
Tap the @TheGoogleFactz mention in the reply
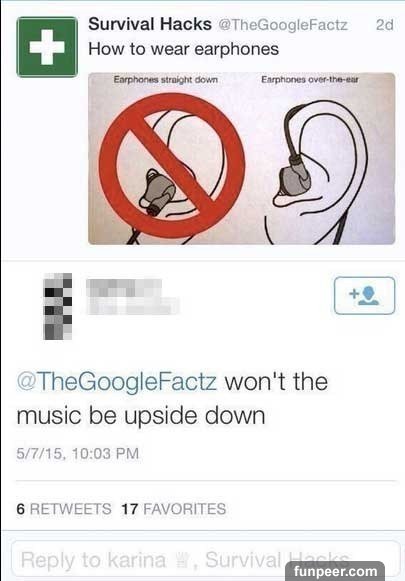(117, 381)
